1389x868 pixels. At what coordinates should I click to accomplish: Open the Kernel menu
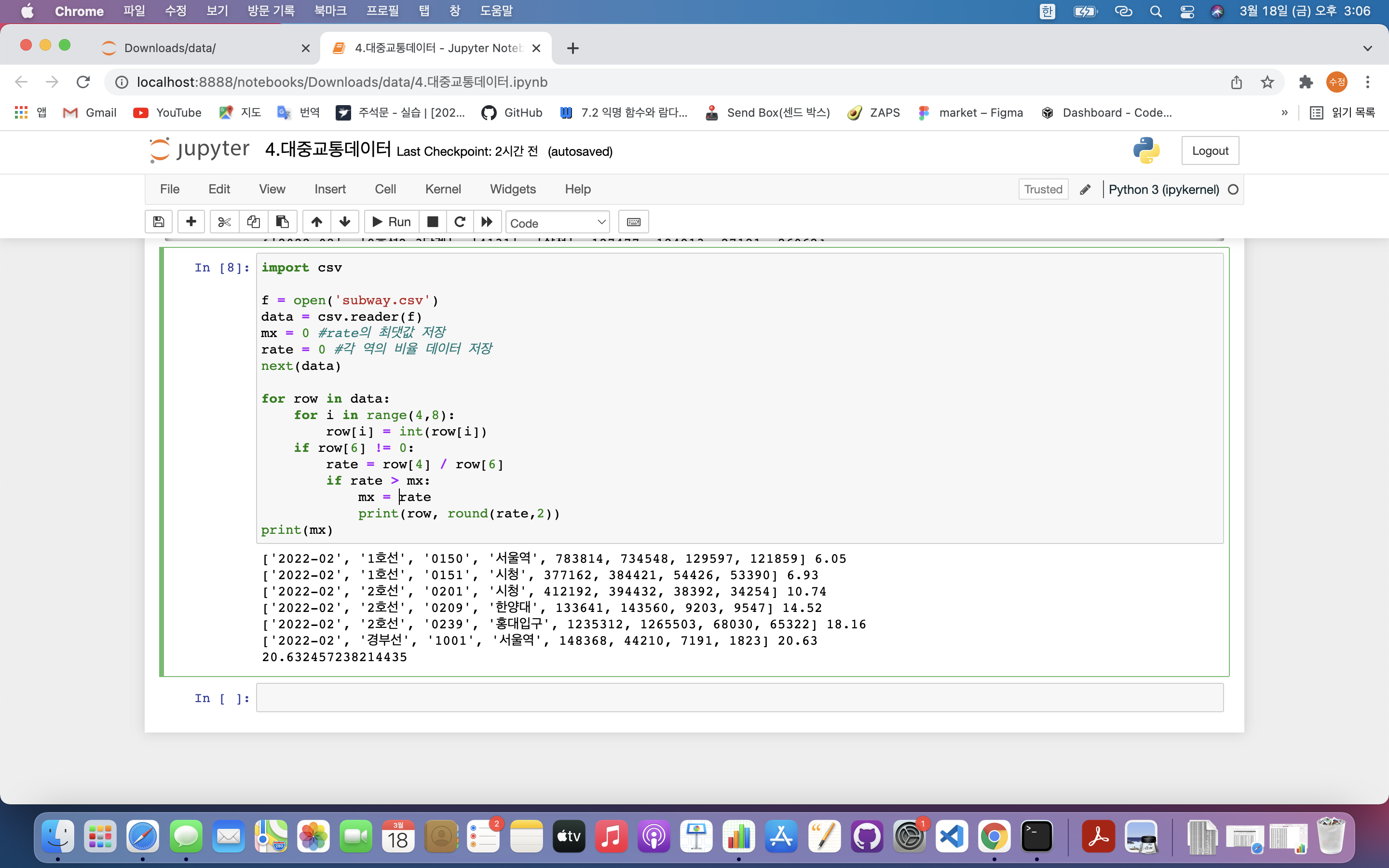(443, 189)
